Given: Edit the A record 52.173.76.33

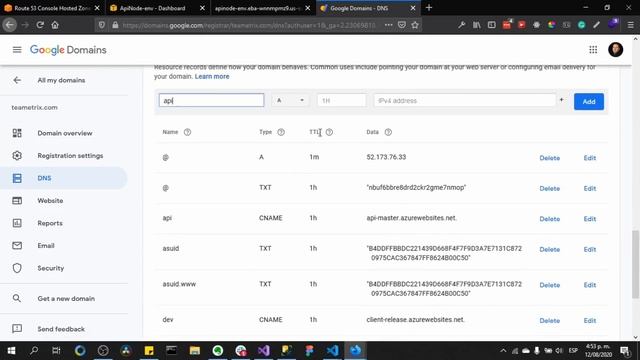Looking at the screenshot, I should pyautogui.click(x=590, y=158).
